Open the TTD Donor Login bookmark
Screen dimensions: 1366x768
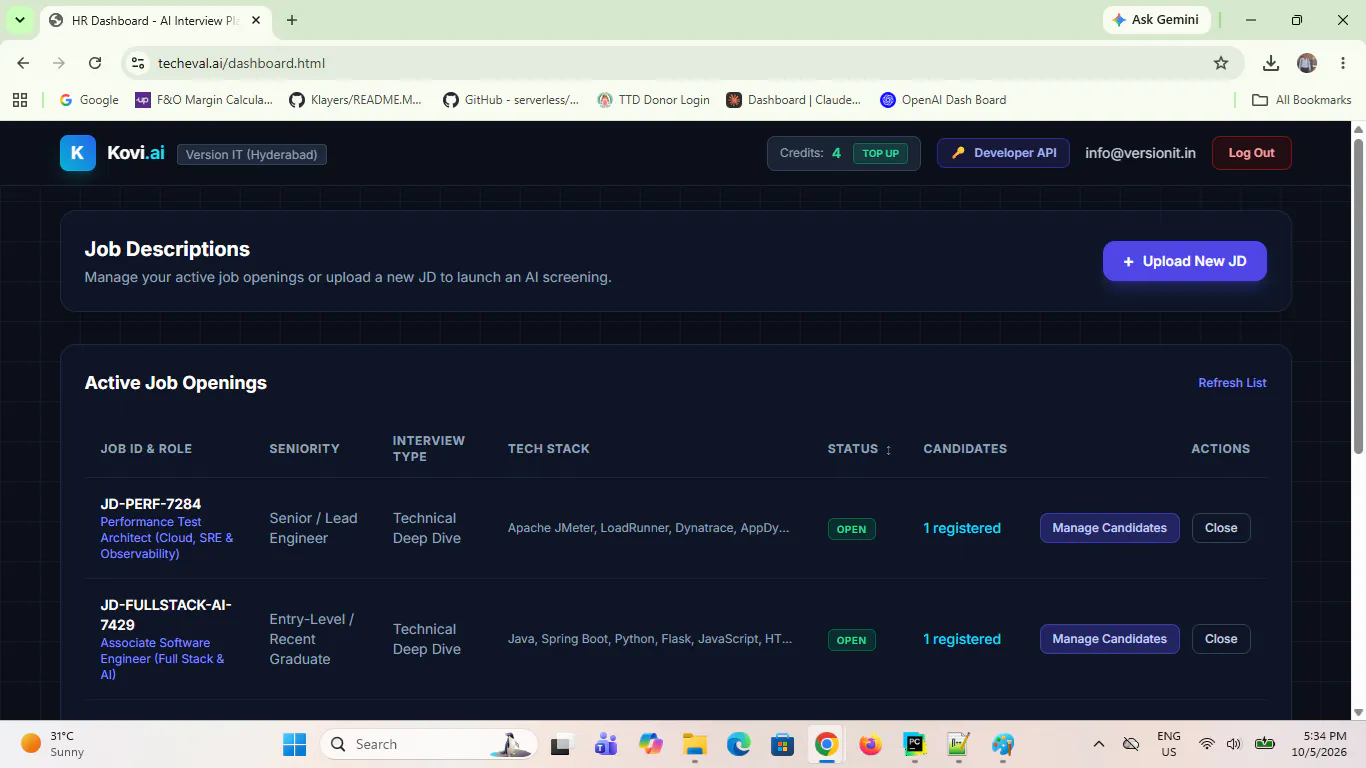653,100
